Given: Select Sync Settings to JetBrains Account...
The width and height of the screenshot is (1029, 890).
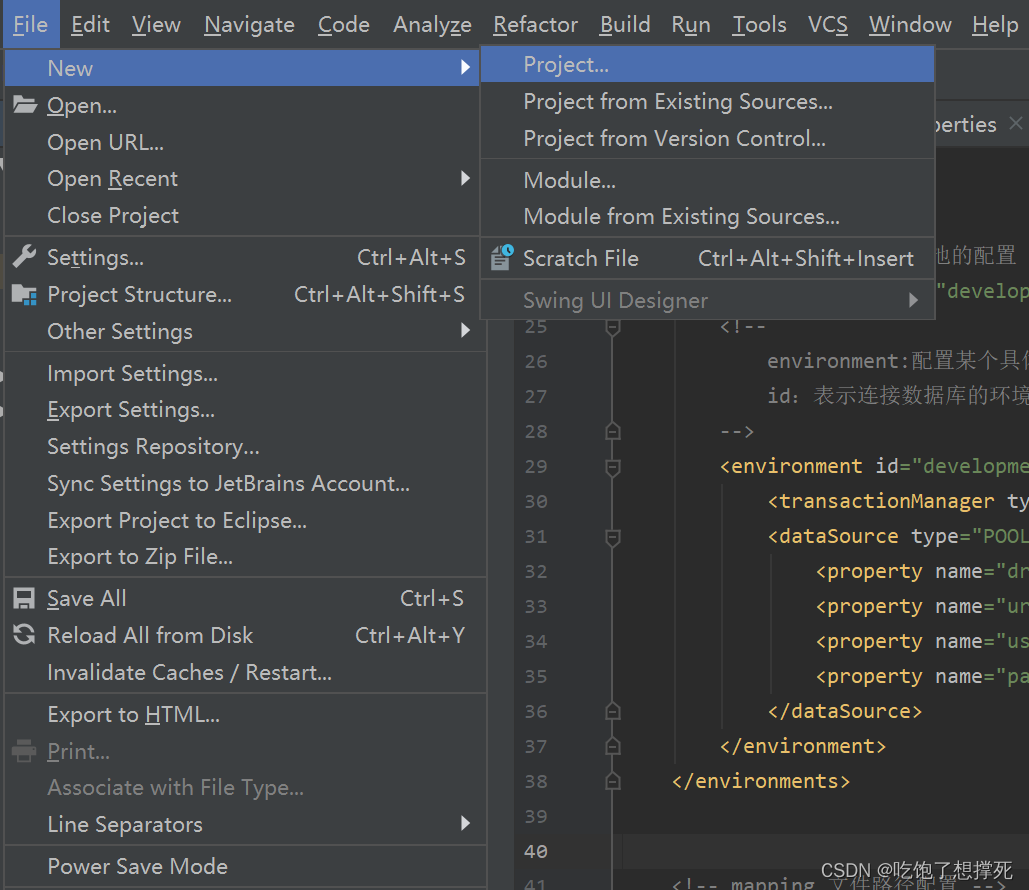Looking at the screenshot, I should pyautogui.click(x=245, y=483).
